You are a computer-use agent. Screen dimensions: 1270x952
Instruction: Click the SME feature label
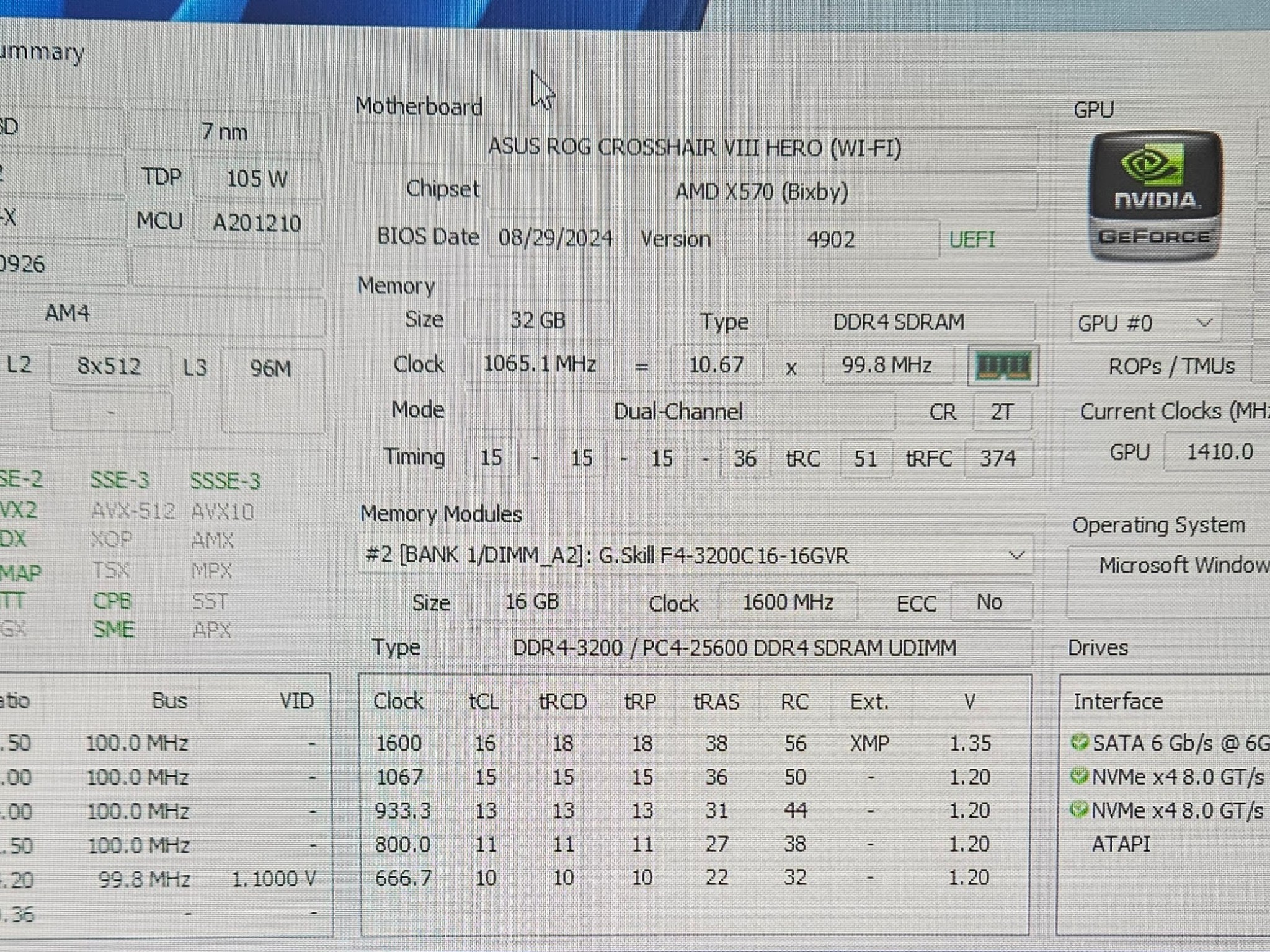click(113, 630)
